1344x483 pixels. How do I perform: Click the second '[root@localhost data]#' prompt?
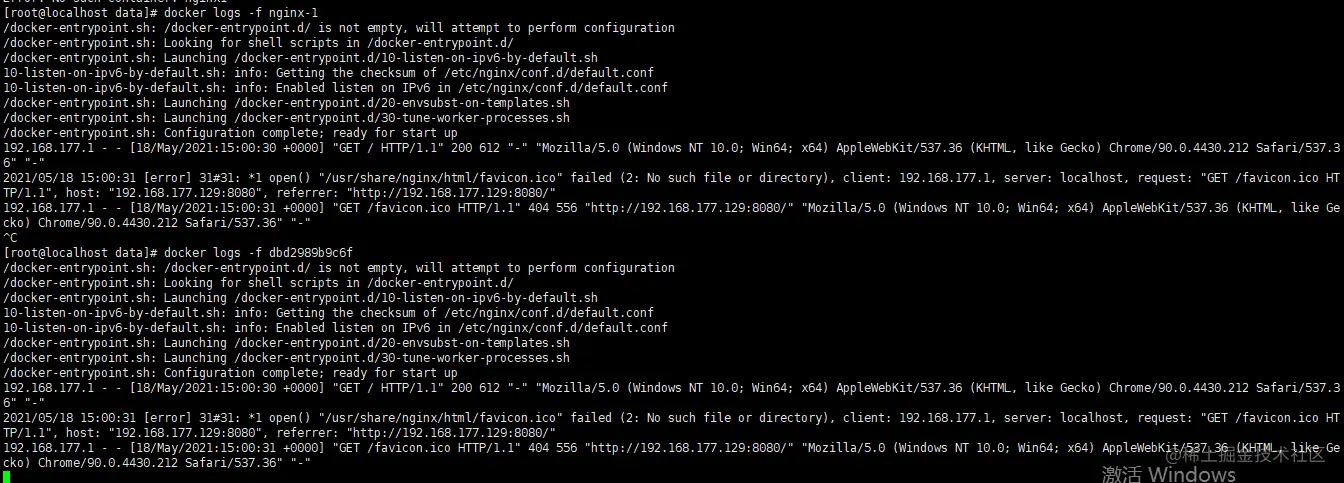click(80, 253)
